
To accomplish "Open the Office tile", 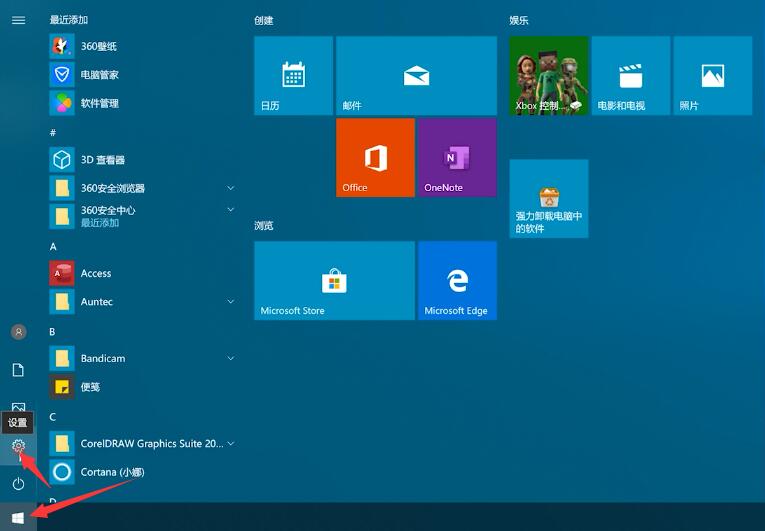I will point(376,158).
